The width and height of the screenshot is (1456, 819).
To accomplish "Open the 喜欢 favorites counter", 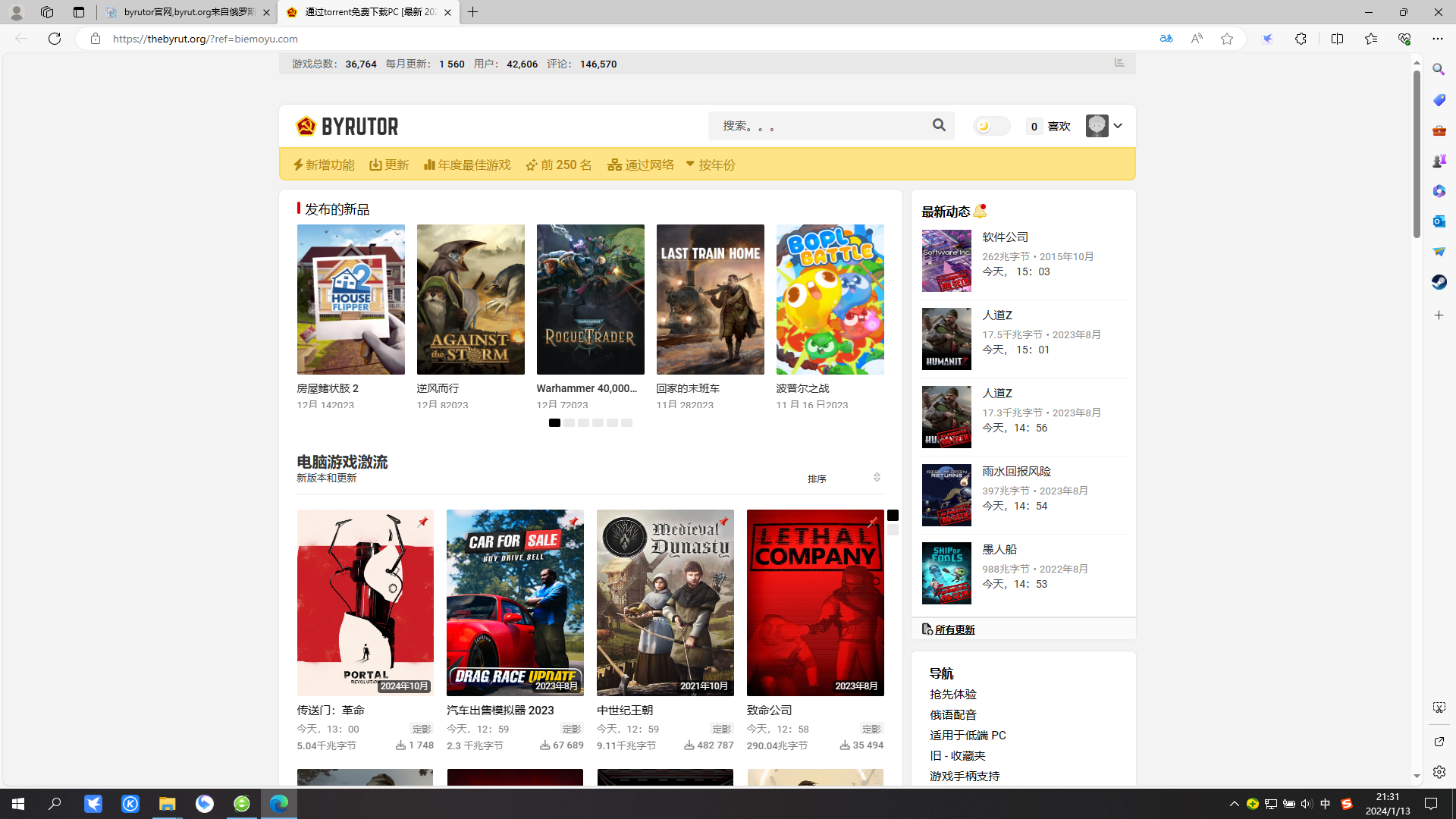I will click(x=1048, y=127).
